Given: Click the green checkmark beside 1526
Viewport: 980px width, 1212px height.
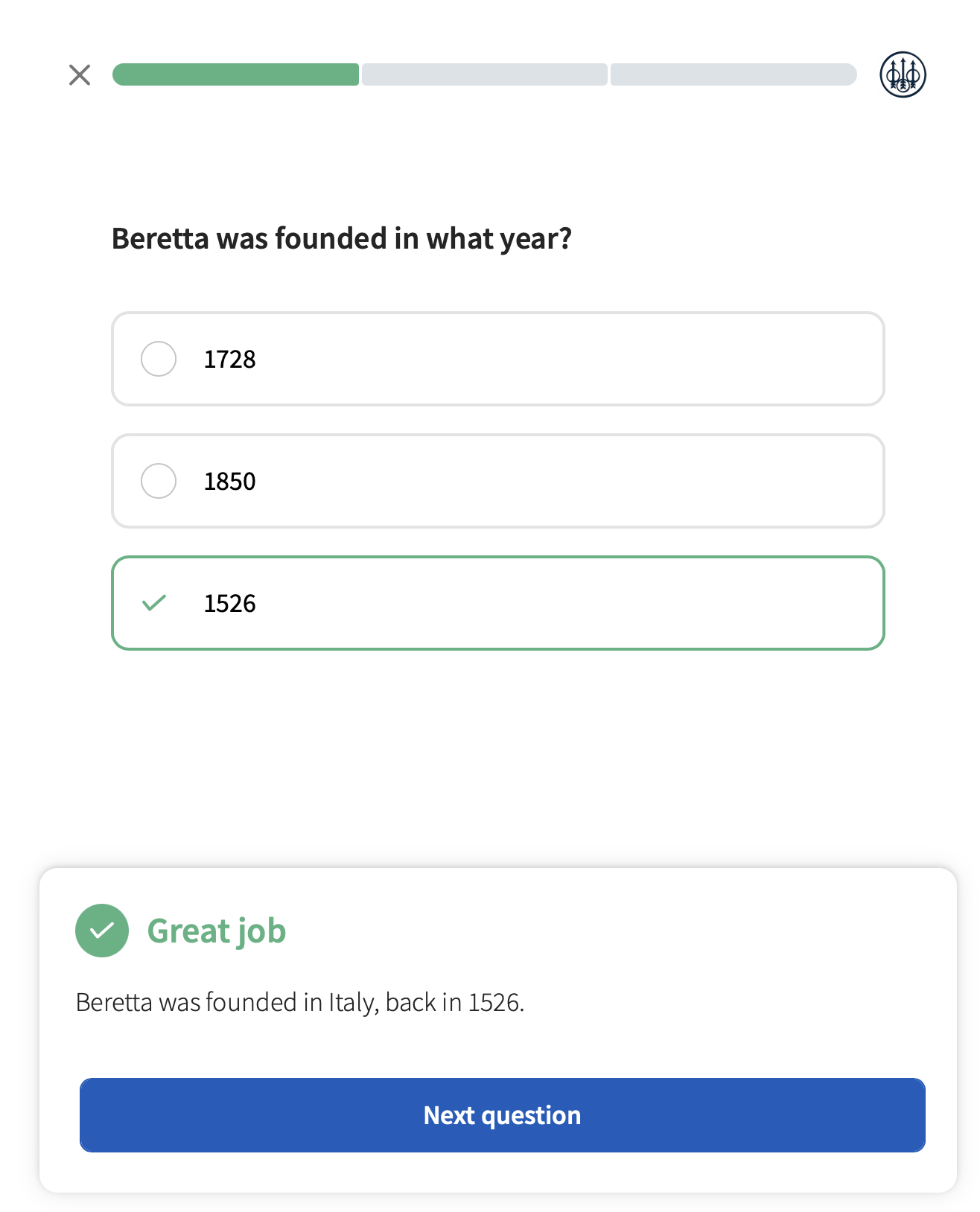Looking at the screenshot, I should pos(154,602).
